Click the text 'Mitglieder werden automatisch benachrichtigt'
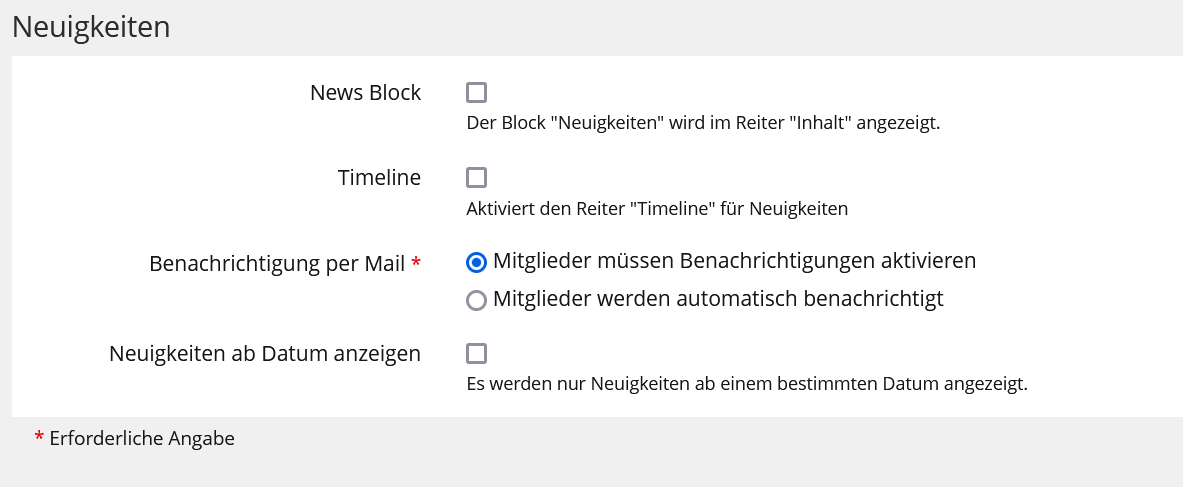Viewport: 1183px width, 487px height. [718, 298]
